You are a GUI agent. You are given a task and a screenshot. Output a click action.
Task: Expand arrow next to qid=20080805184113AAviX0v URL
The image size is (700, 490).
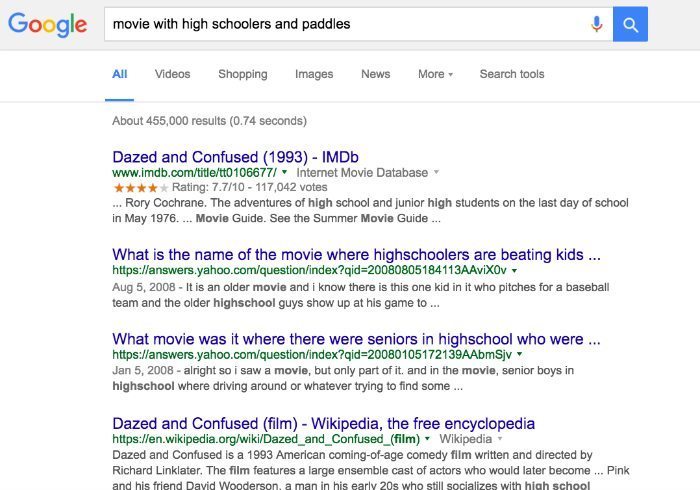point(514,270)
